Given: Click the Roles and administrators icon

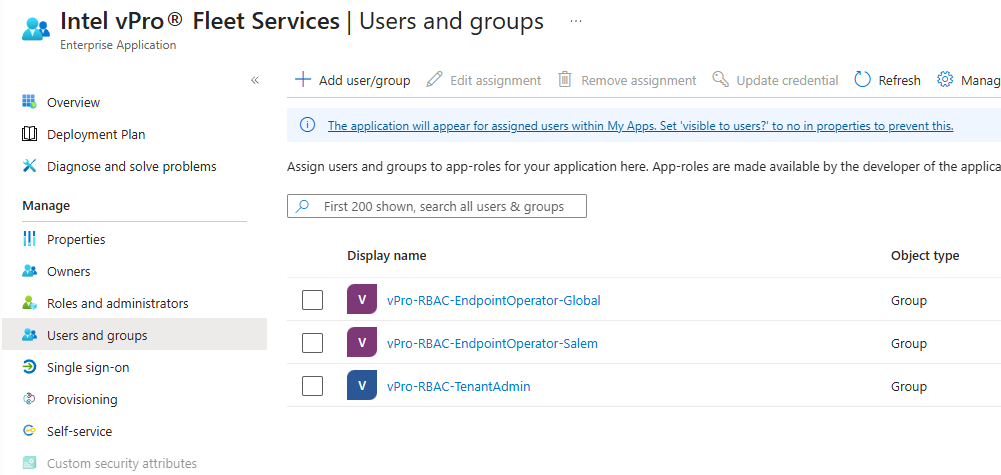Looking at the screenshot, I should (29, 303).
